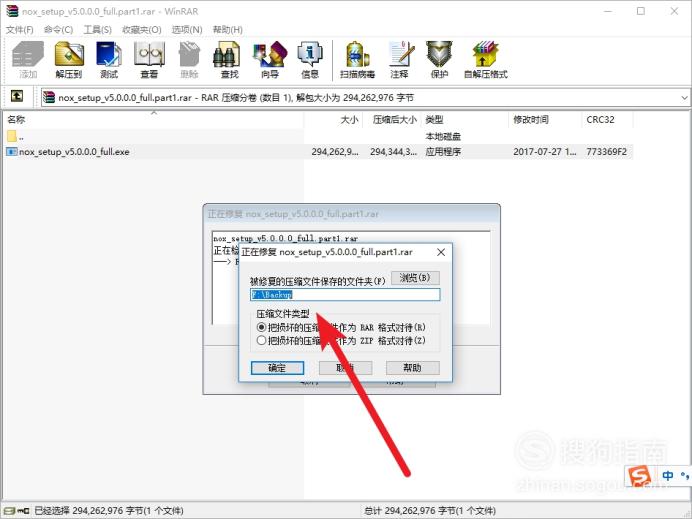Viewport: 692px width, 519px height.
Task: Click the 应用程序 type cell
Action: [443, 152]
